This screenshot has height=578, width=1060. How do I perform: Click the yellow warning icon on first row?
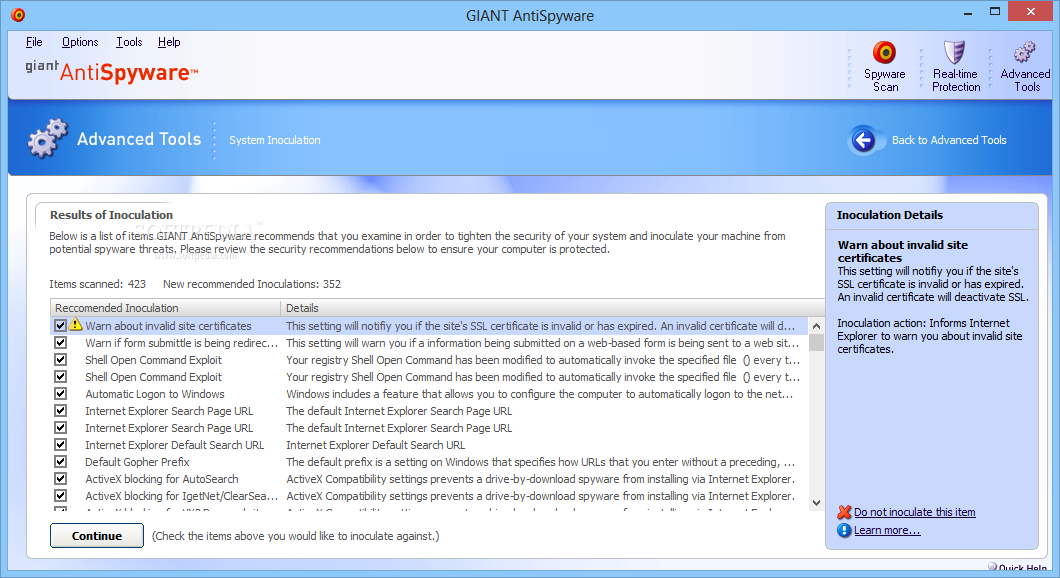point(75,324)
